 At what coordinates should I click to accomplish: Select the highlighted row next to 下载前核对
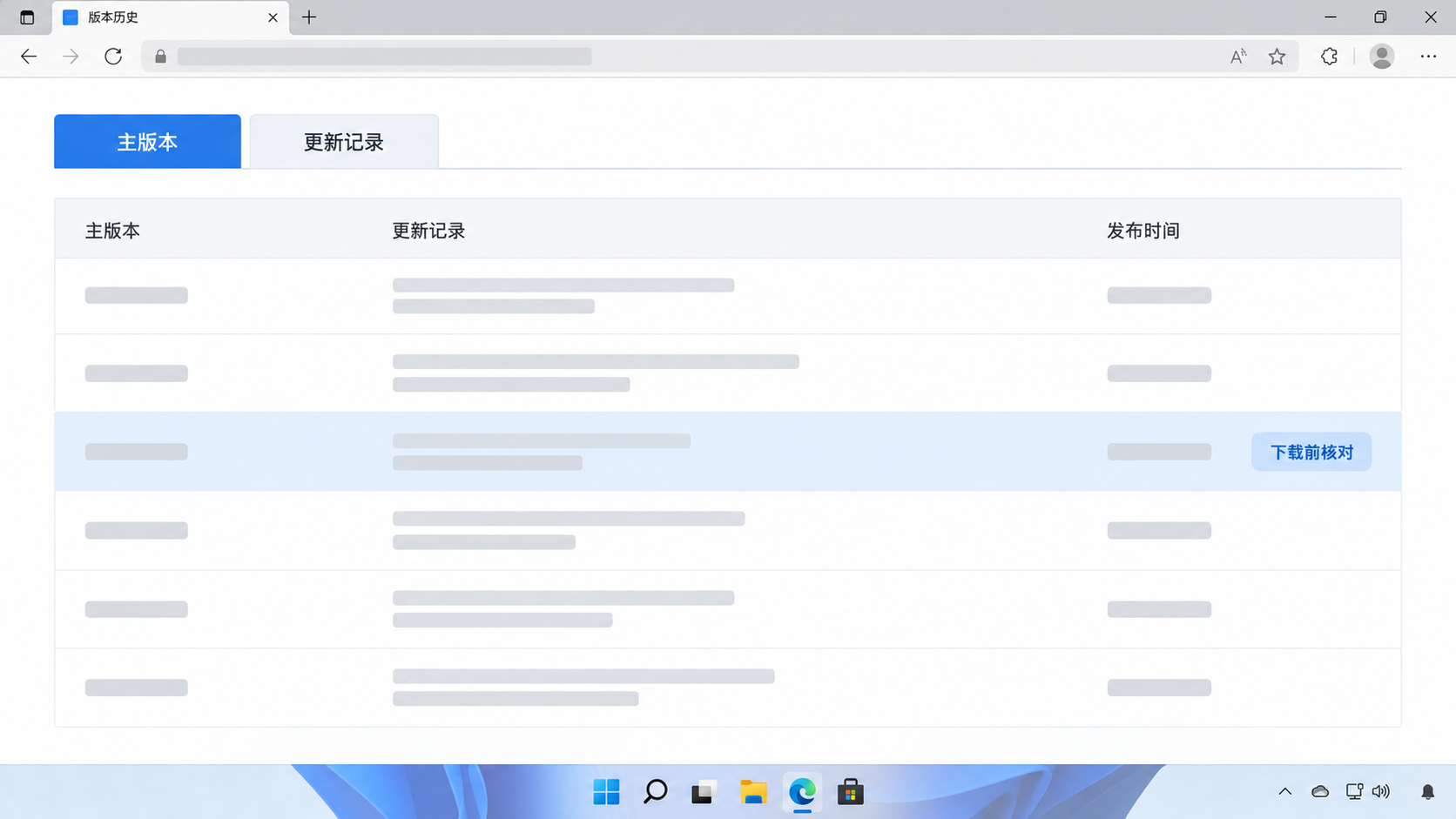(x=728, y=452)
